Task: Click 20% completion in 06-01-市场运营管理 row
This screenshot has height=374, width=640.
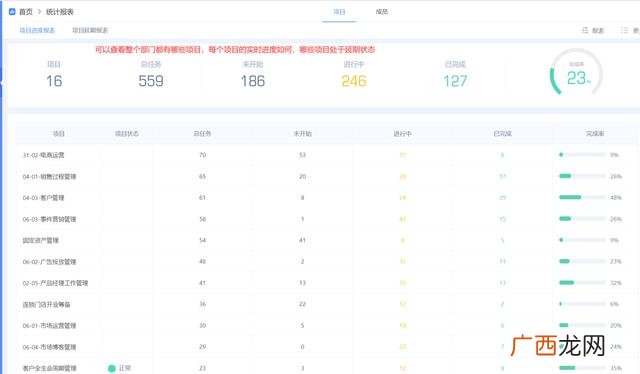Action: tap(616, 325)
